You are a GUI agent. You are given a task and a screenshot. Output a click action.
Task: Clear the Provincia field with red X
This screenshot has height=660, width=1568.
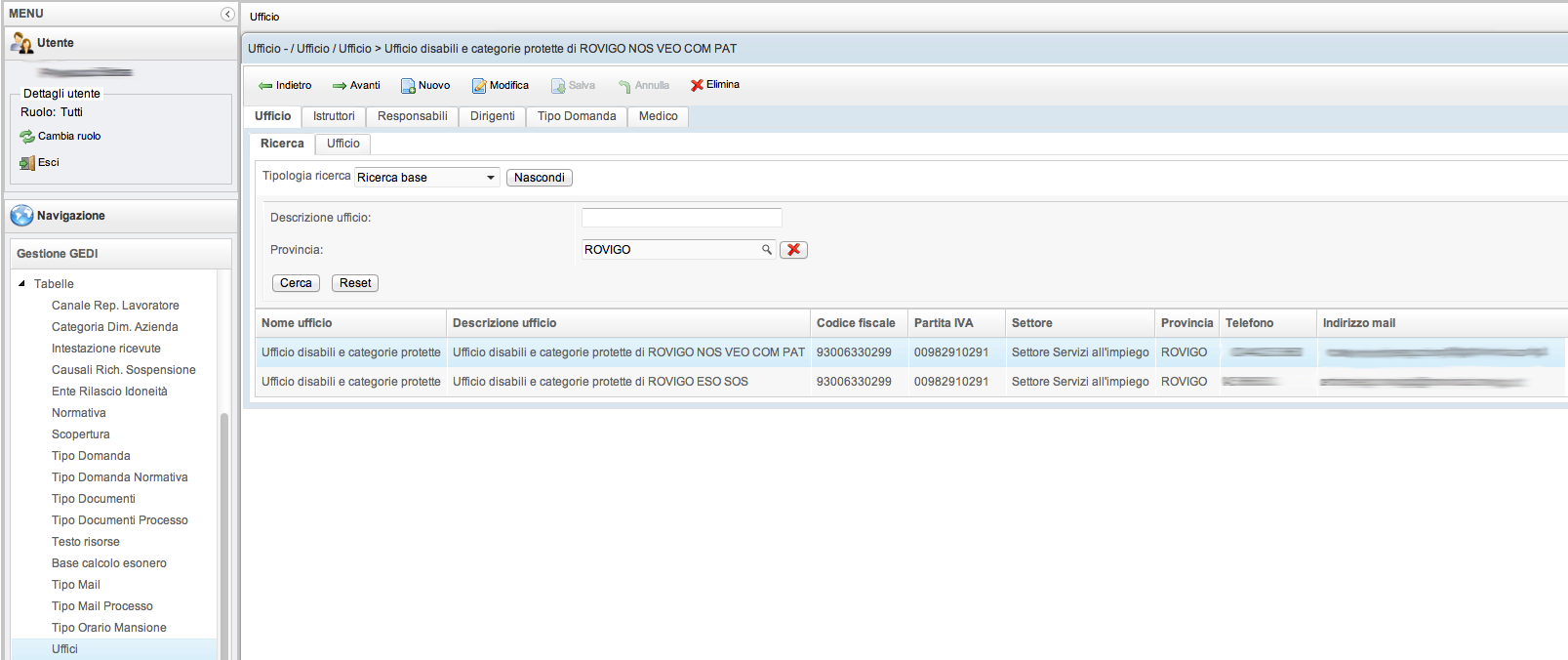(793, 250)
